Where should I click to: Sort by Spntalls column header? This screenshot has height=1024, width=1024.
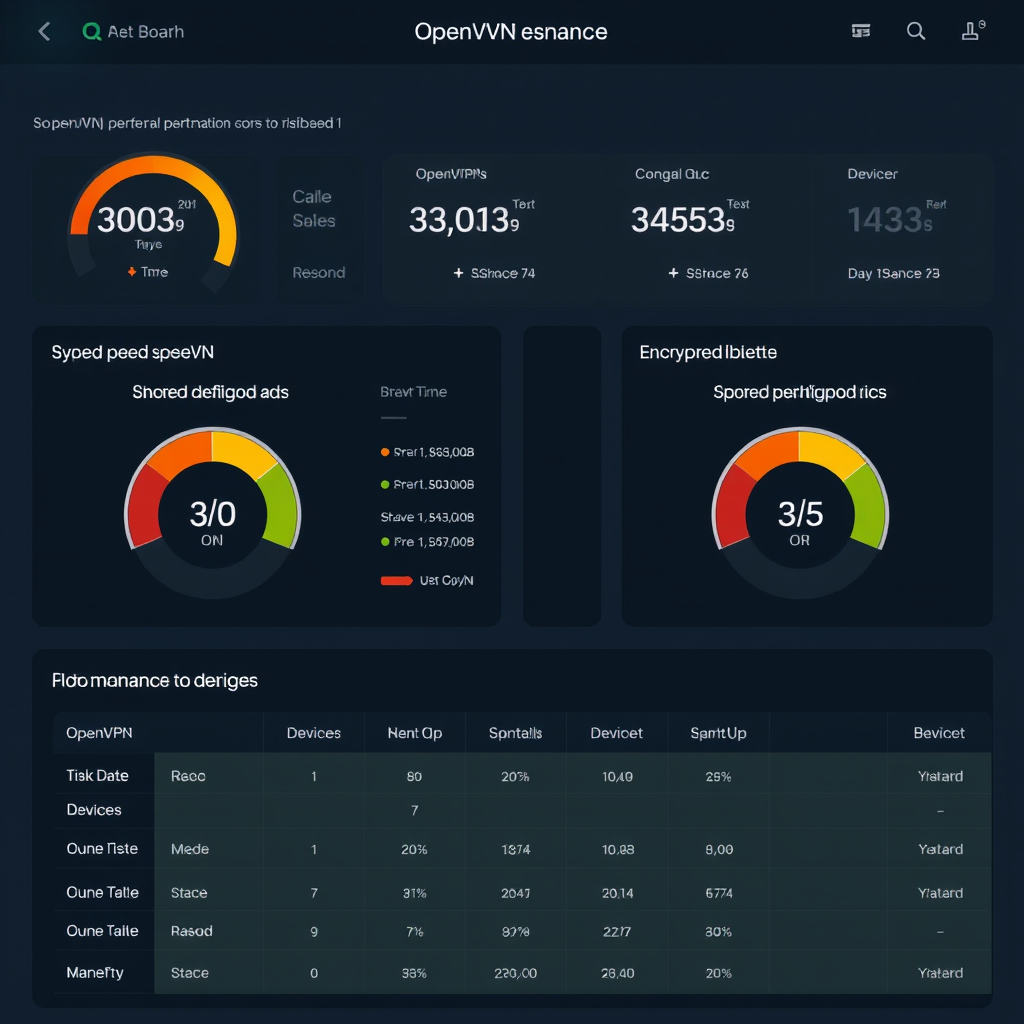click(515, 733)
